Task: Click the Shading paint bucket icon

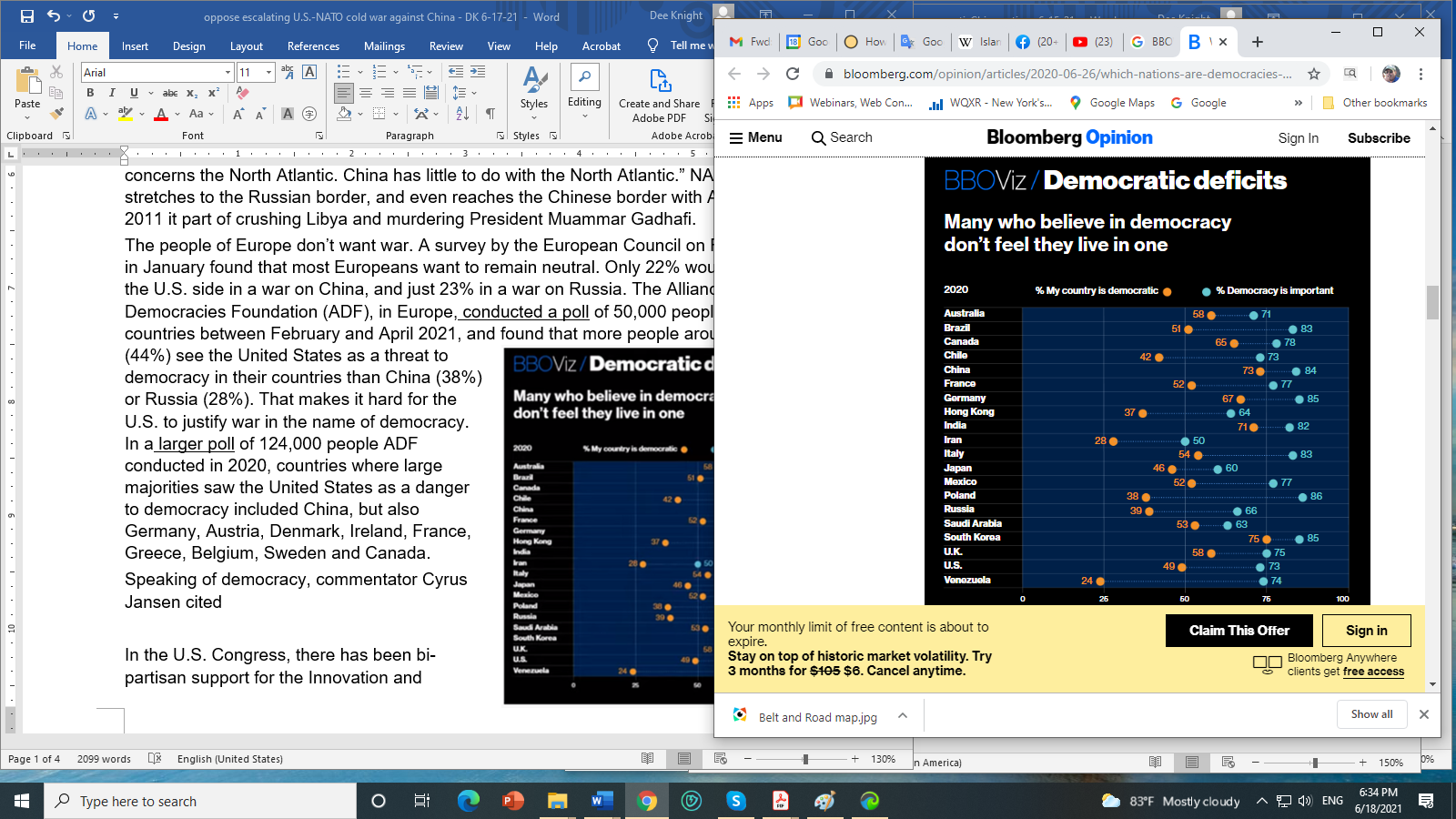Action: (344, 114)
